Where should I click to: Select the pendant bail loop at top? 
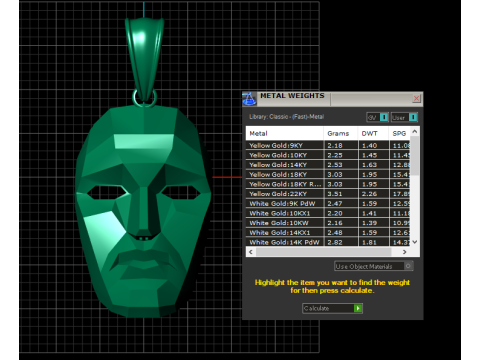point(144,60)
